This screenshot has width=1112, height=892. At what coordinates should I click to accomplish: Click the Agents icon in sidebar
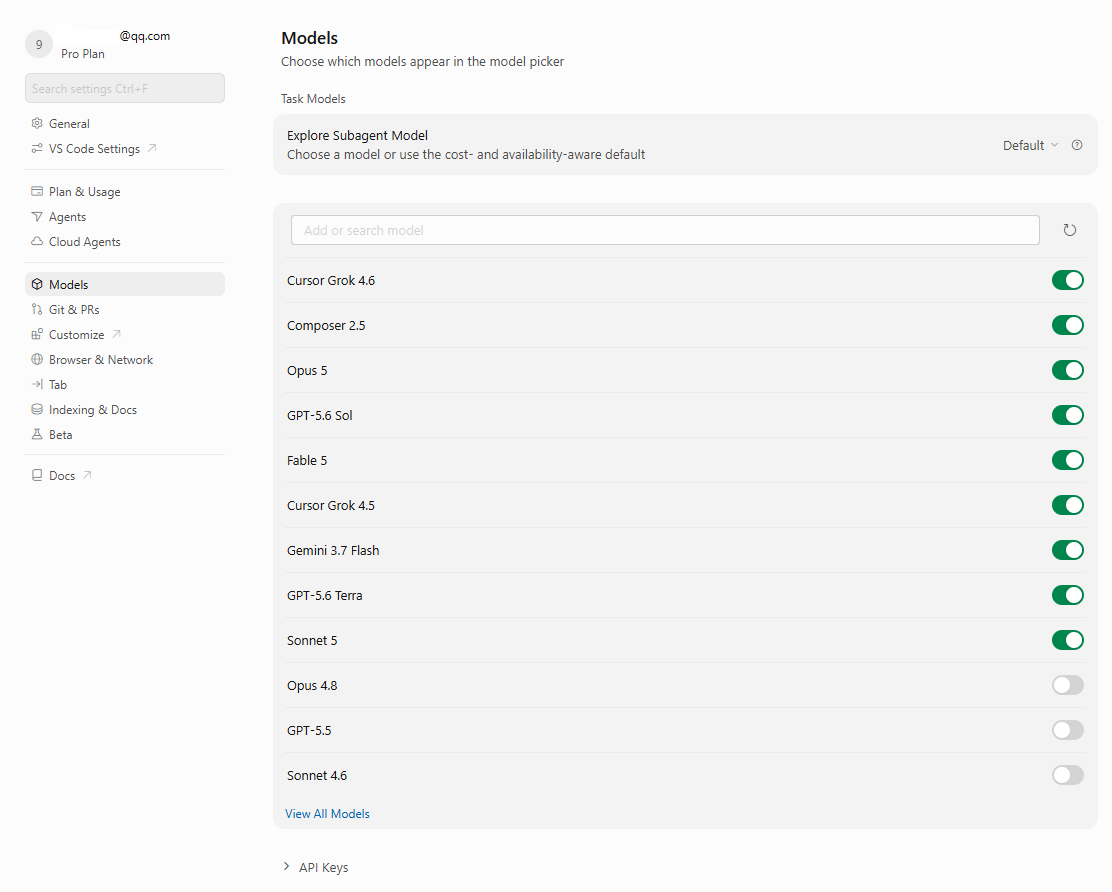pyautogui.click(x=37, y=216)
